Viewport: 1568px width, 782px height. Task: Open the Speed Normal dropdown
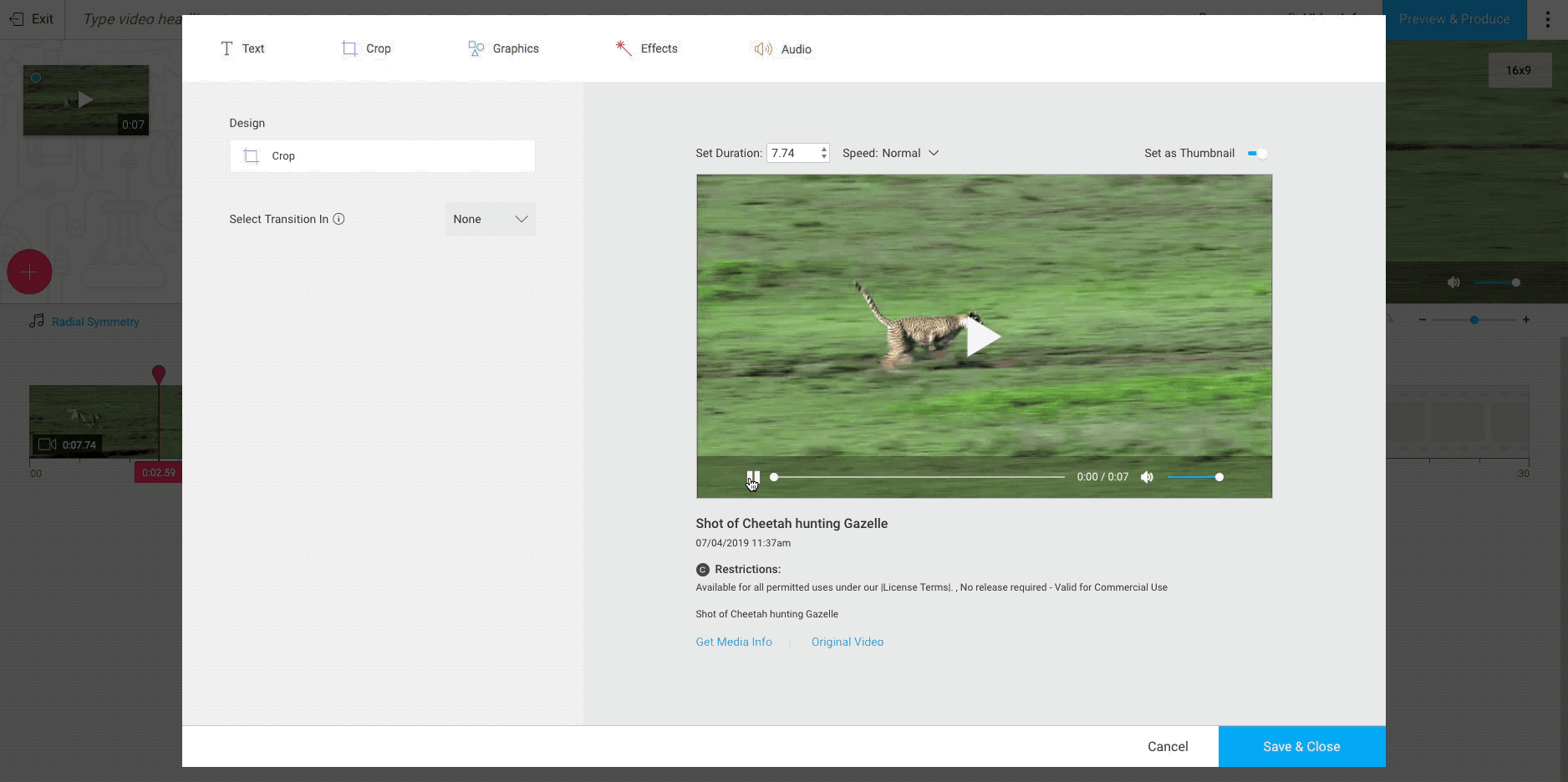click(891, 153)
